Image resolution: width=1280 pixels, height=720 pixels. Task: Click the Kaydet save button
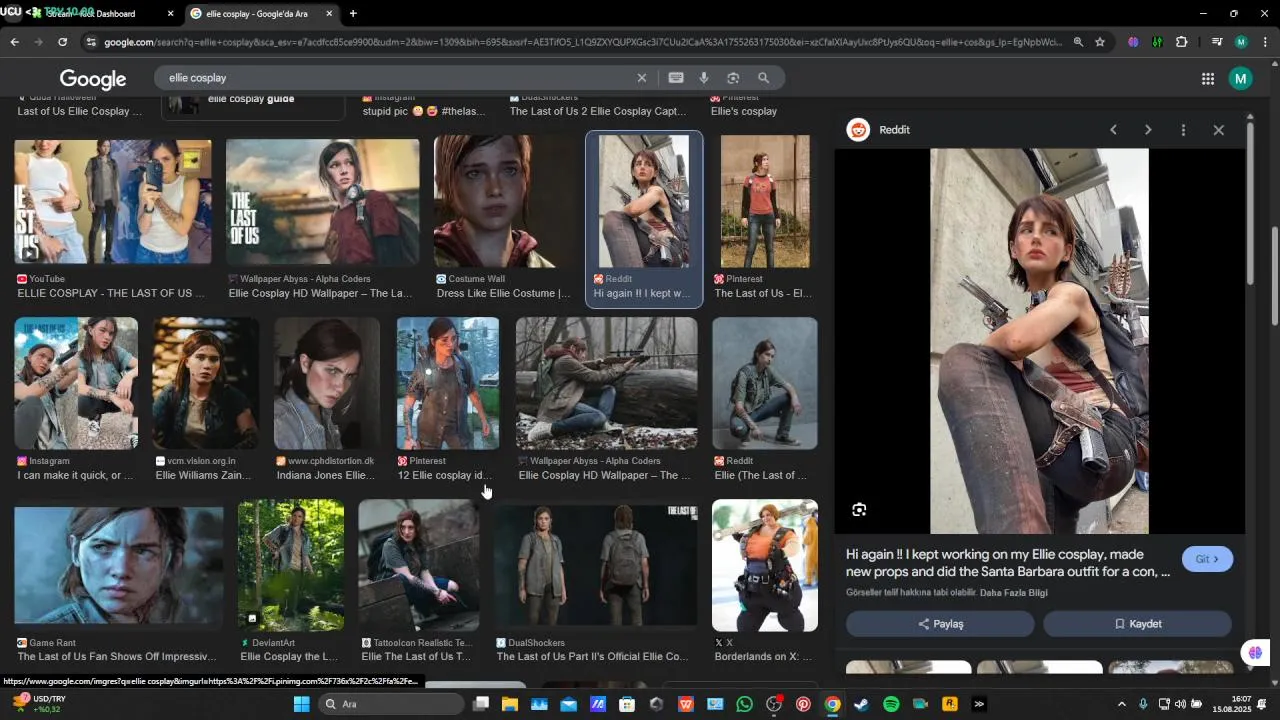point(1137,624)
